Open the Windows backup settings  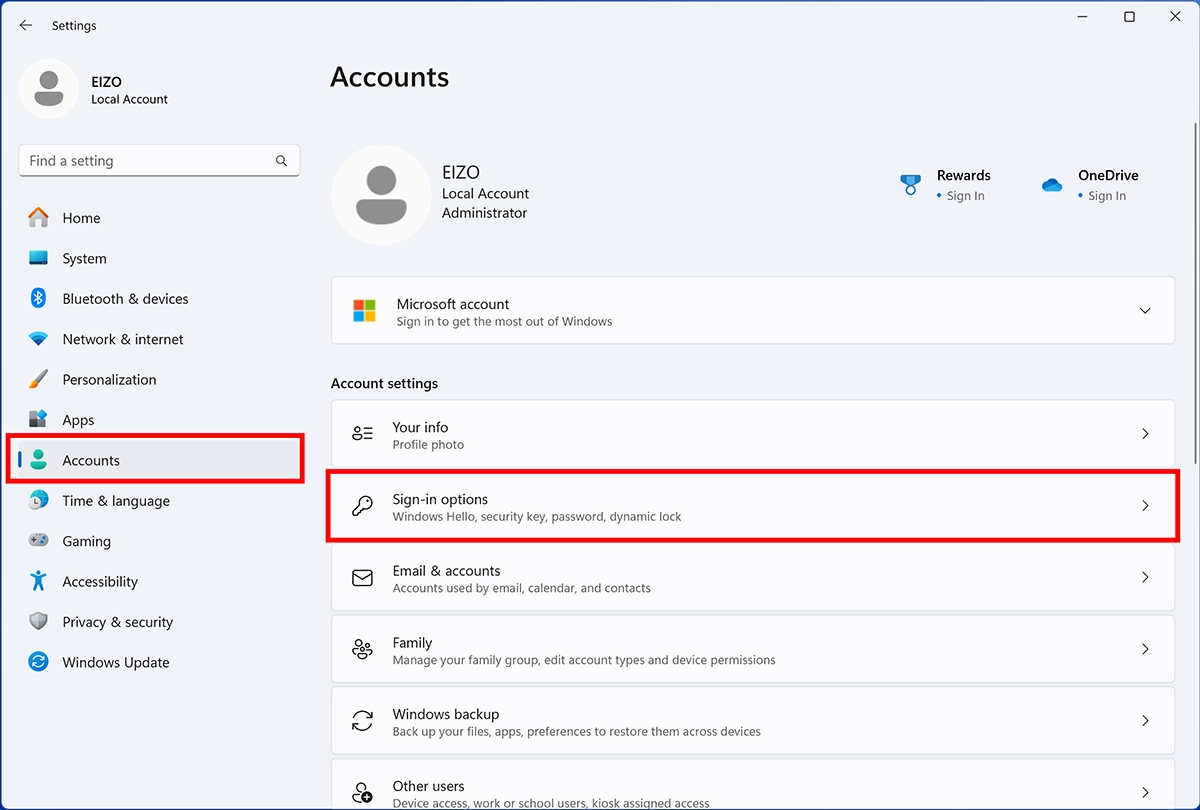(753, 721)
